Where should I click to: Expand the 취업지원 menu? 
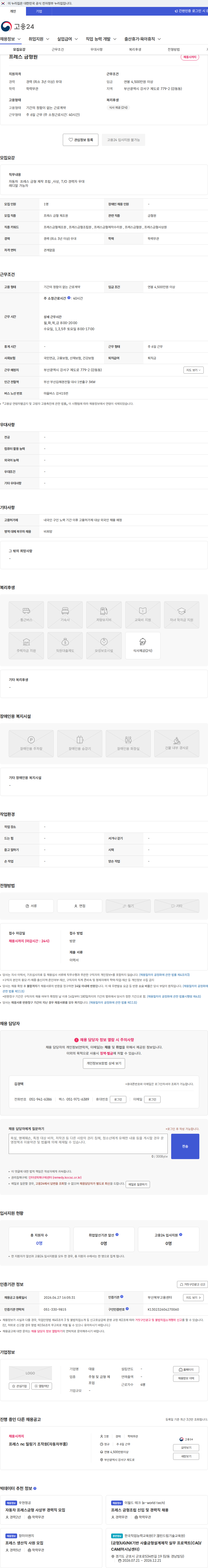pyautogui.click(x=39, y=39)
